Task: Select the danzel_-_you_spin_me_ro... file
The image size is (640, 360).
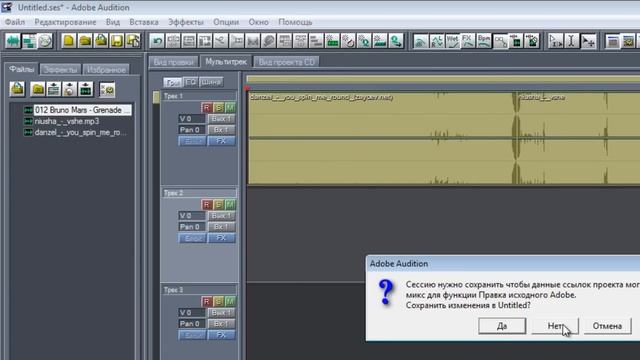Action: pos(80,133)
